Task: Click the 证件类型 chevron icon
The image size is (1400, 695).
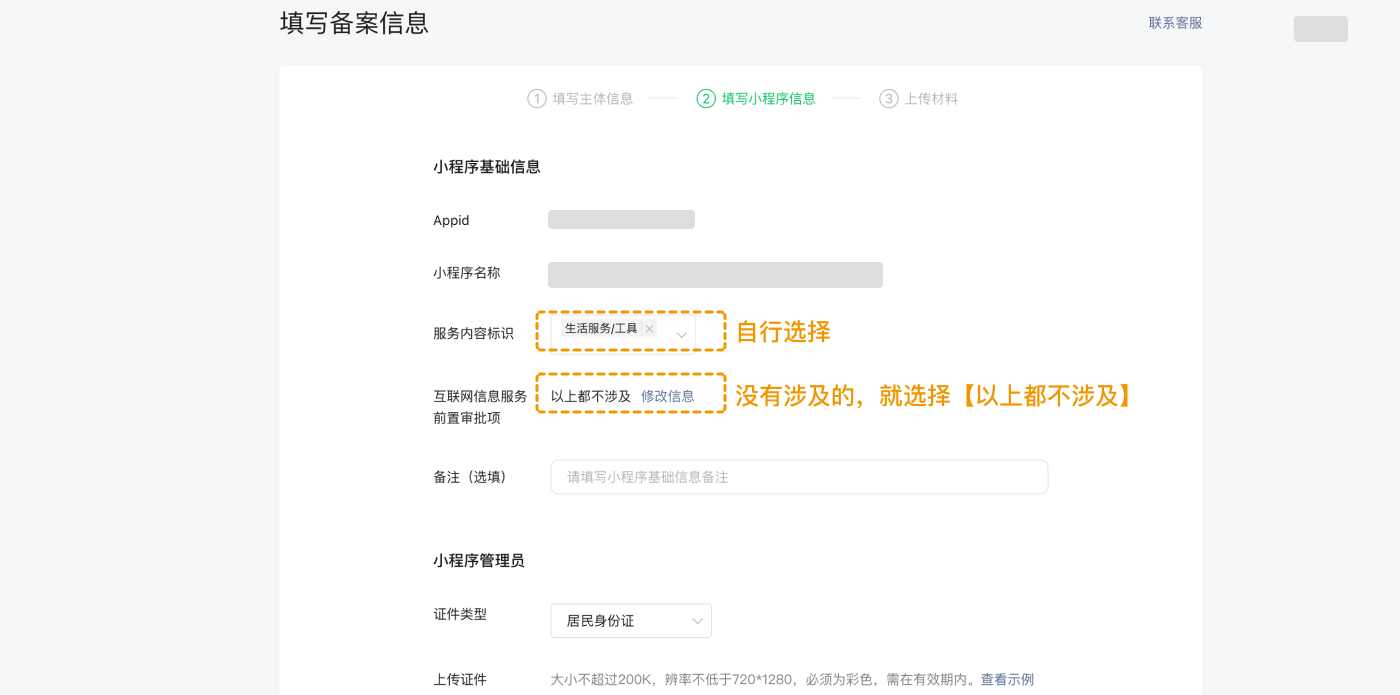Action: click(697, 621)
